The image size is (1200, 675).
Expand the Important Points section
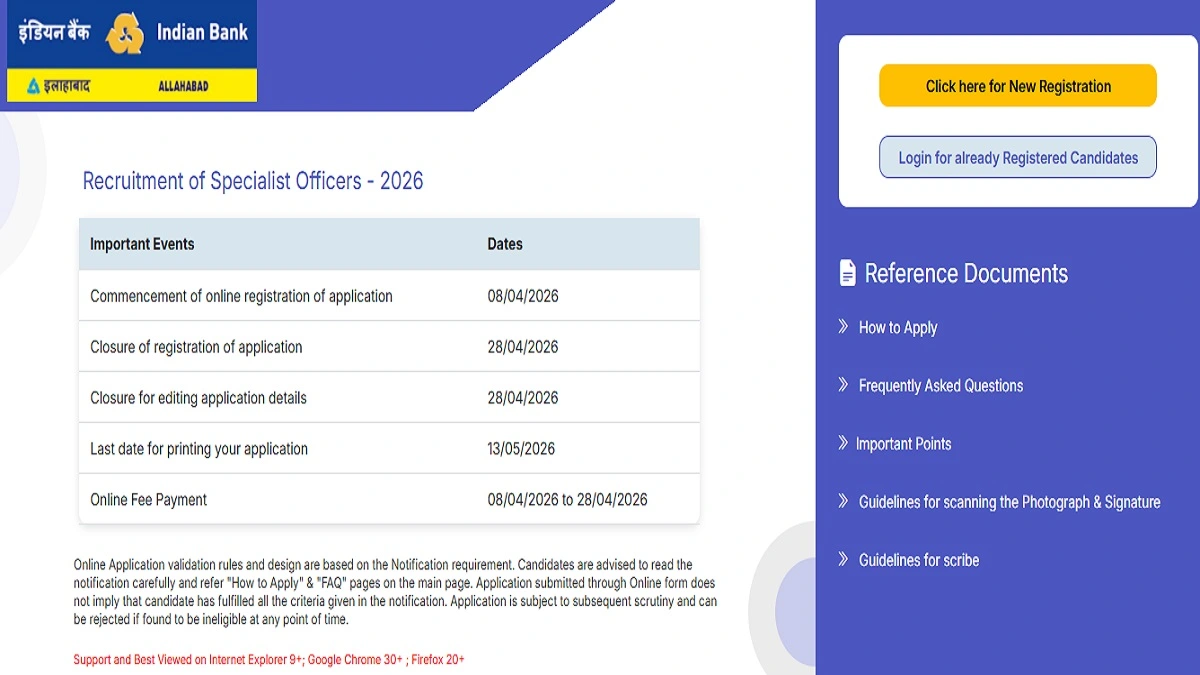point(904,443)
